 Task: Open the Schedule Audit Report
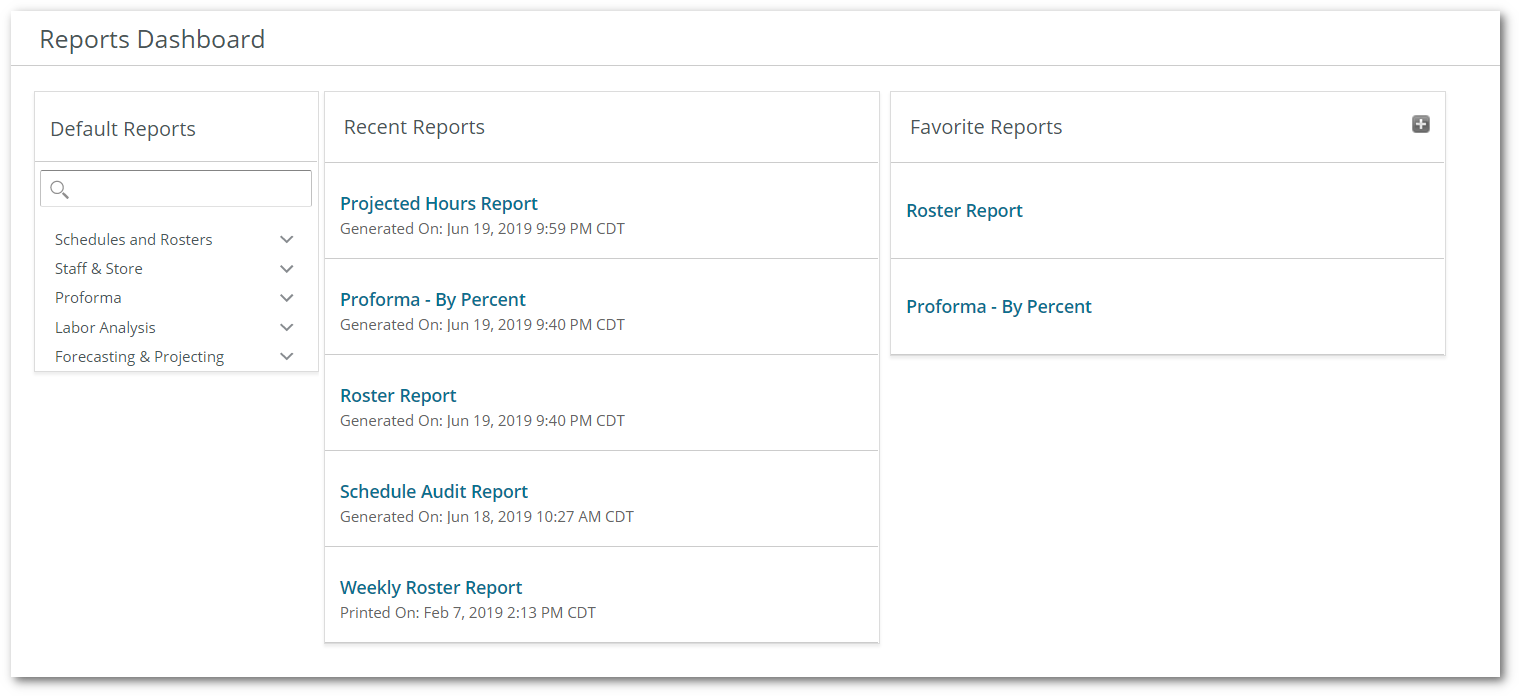(x=434, y=491)
